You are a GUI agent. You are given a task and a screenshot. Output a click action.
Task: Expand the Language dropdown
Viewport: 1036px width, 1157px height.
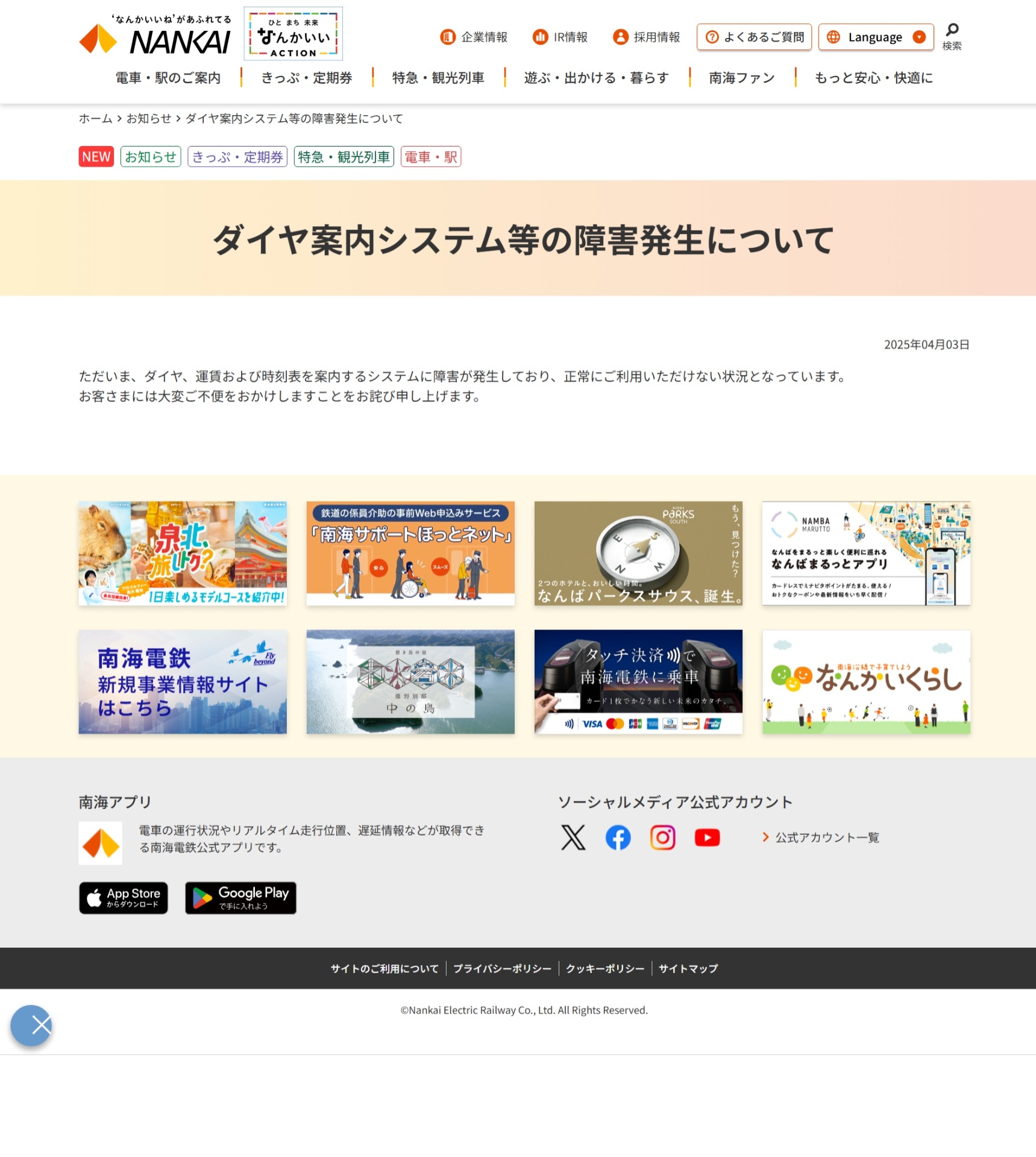point(876,37)
